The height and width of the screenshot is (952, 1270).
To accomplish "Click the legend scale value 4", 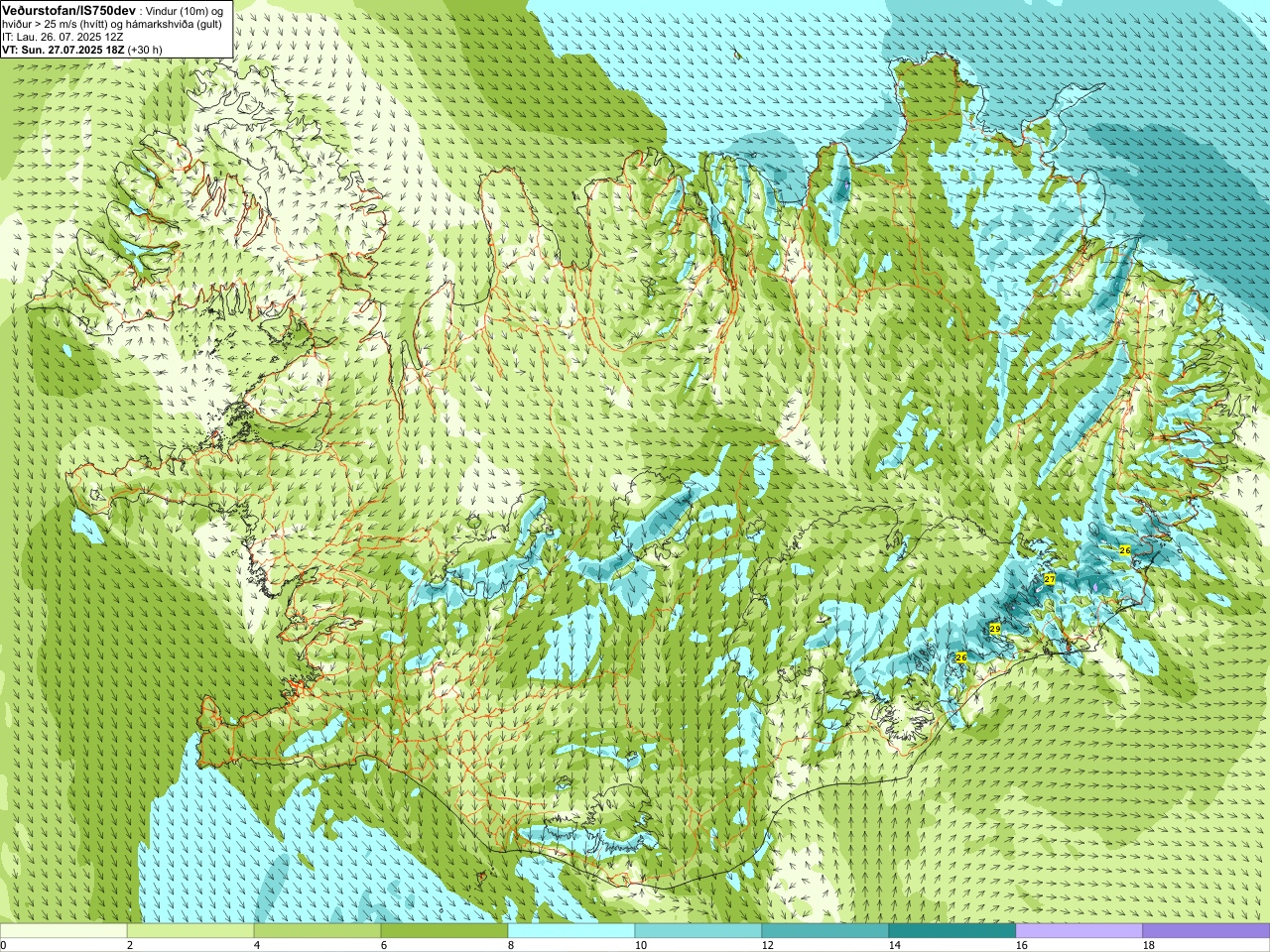I will tap(257, 945).
